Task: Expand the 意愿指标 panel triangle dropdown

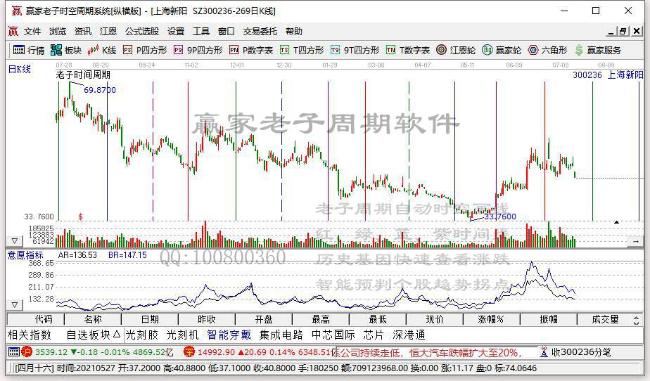Action: (15, 305)
